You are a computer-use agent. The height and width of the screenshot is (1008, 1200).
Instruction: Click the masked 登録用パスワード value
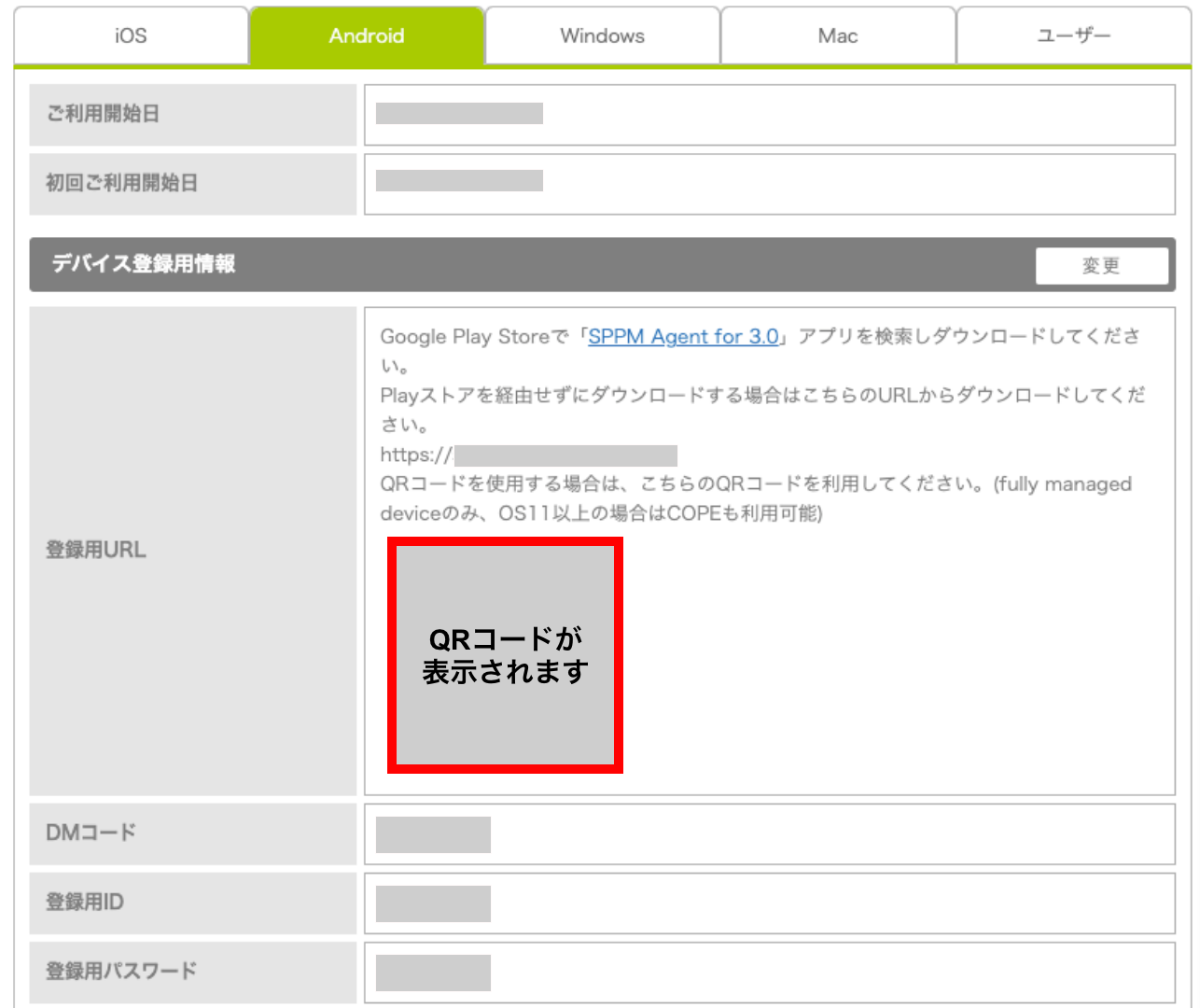(433, 973)
